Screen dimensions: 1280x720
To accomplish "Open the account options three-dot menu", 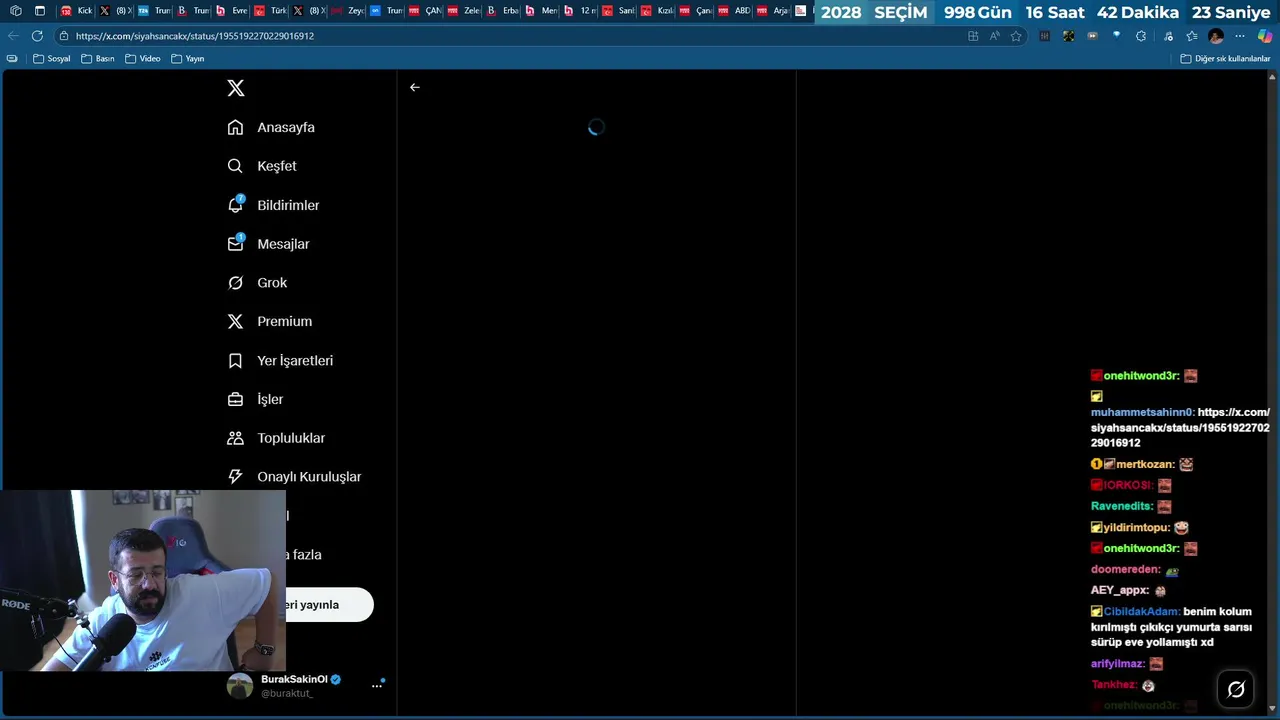I will pos(377,685).
